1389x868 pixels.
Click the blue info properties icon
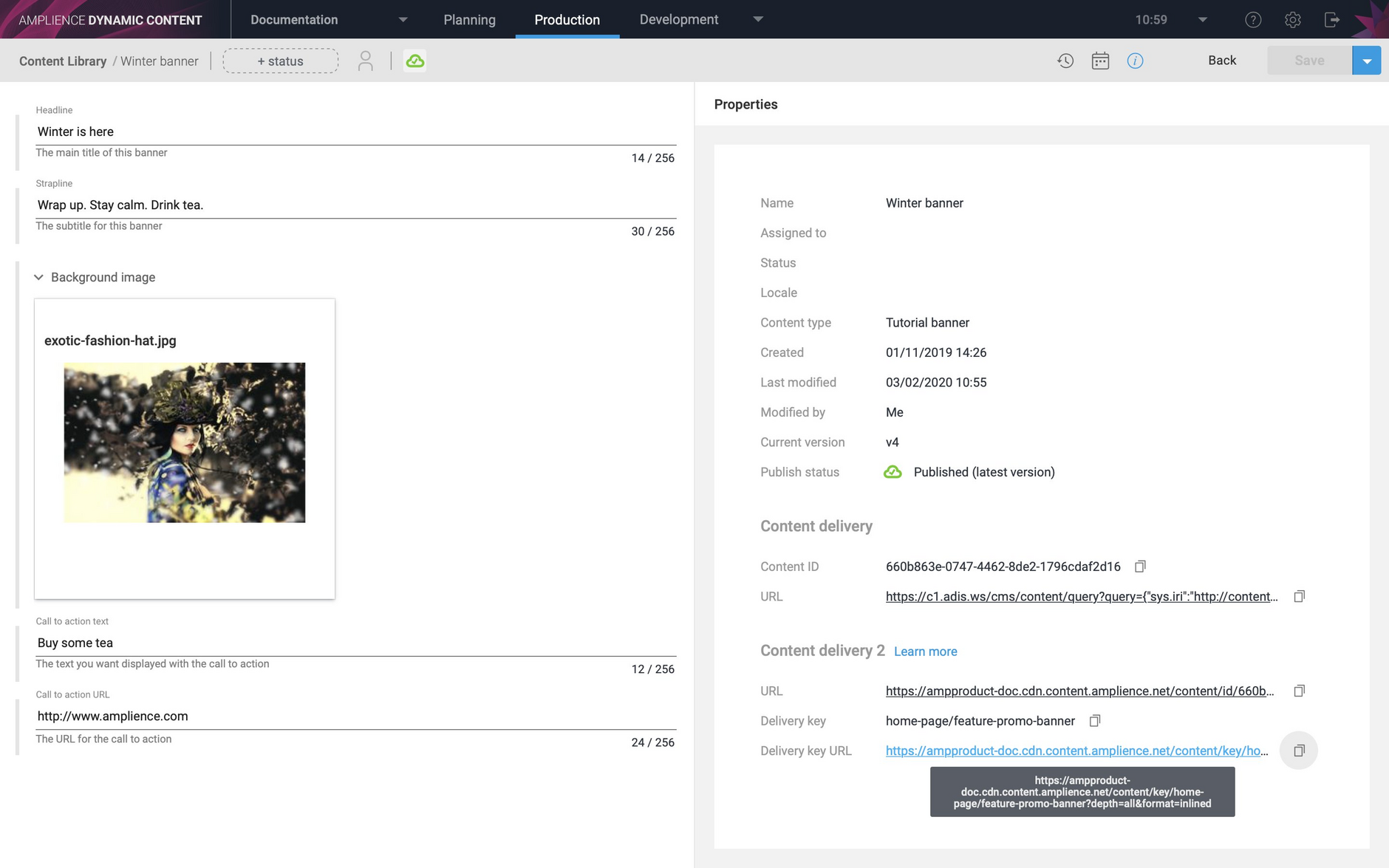pos(1135,61)
